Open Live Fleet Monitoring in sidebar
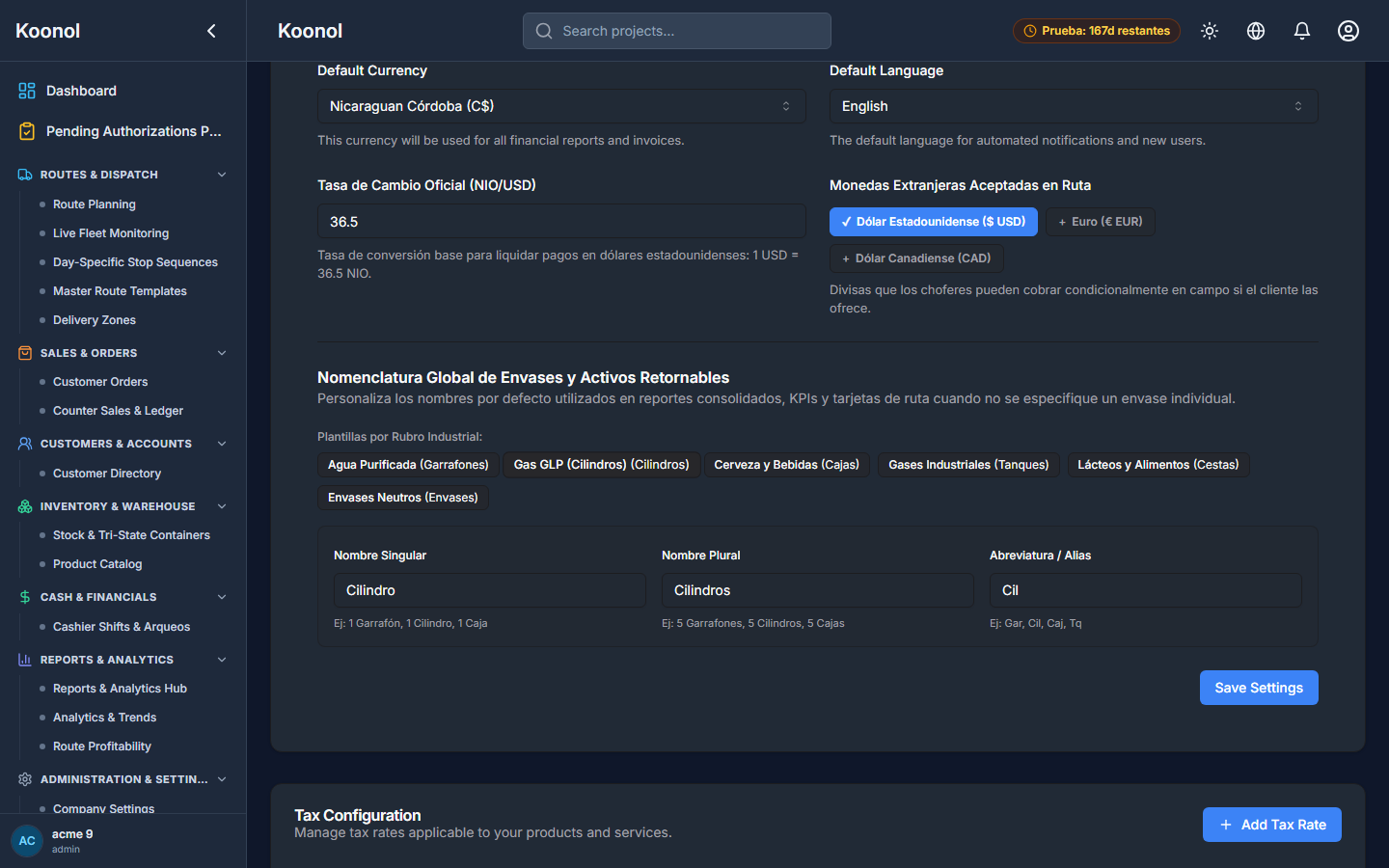Image resolution: width=1389 pixels, height=868 pixels. (x=111, y=233)
